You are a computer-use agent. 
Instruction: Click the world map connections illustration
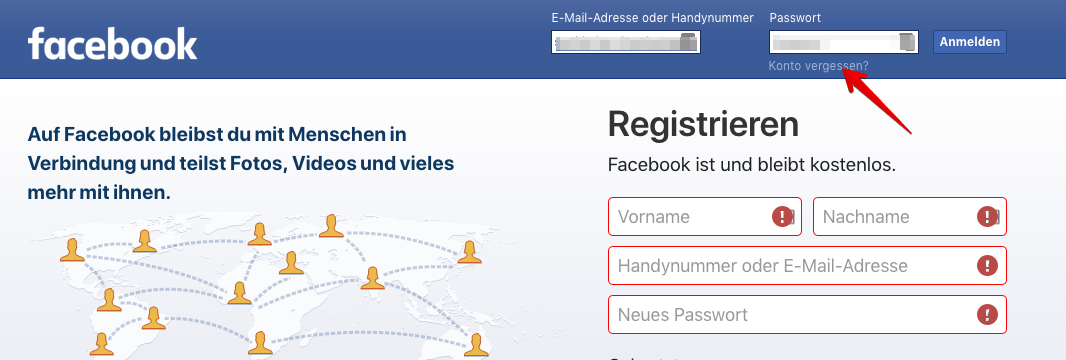coord(271,289)
